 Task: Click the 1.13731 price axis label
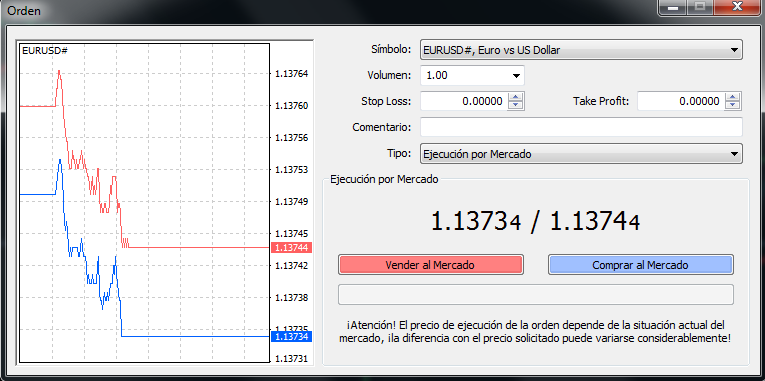point(291,359)
